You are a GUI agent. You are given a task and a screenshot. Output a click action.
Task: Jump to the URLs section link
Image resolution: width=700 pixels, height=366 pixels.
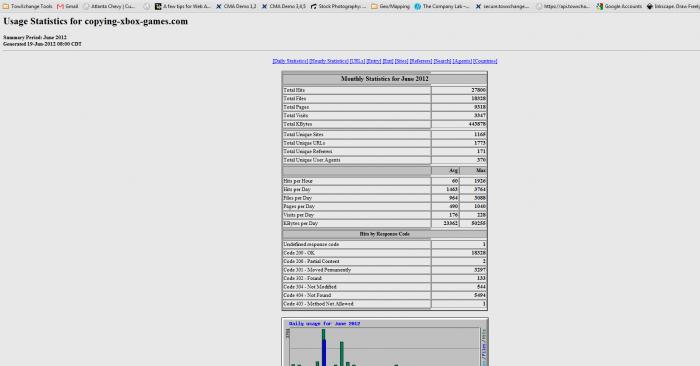[x=357, y=61]
